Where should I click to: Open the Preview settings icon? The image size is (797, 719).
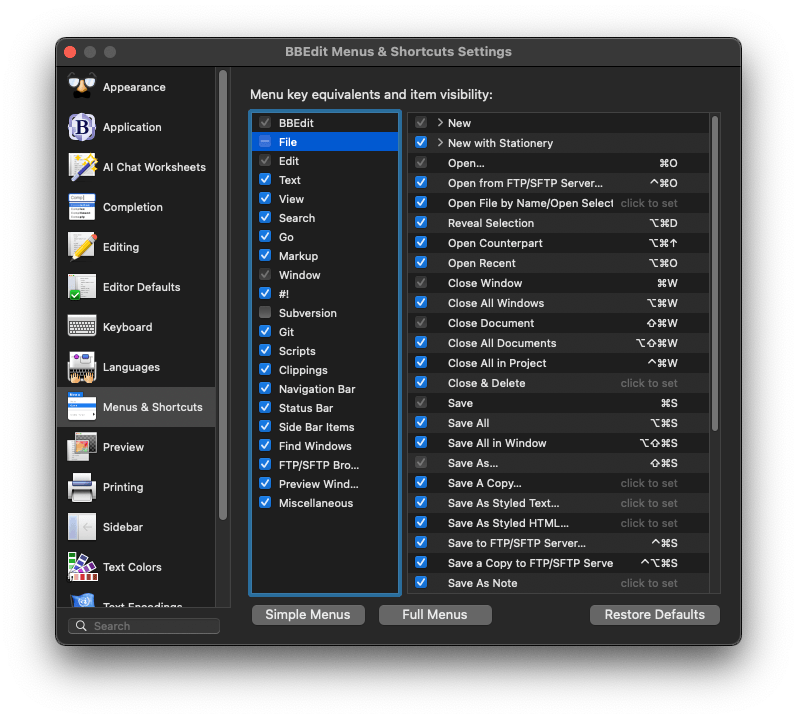(82, 447)
